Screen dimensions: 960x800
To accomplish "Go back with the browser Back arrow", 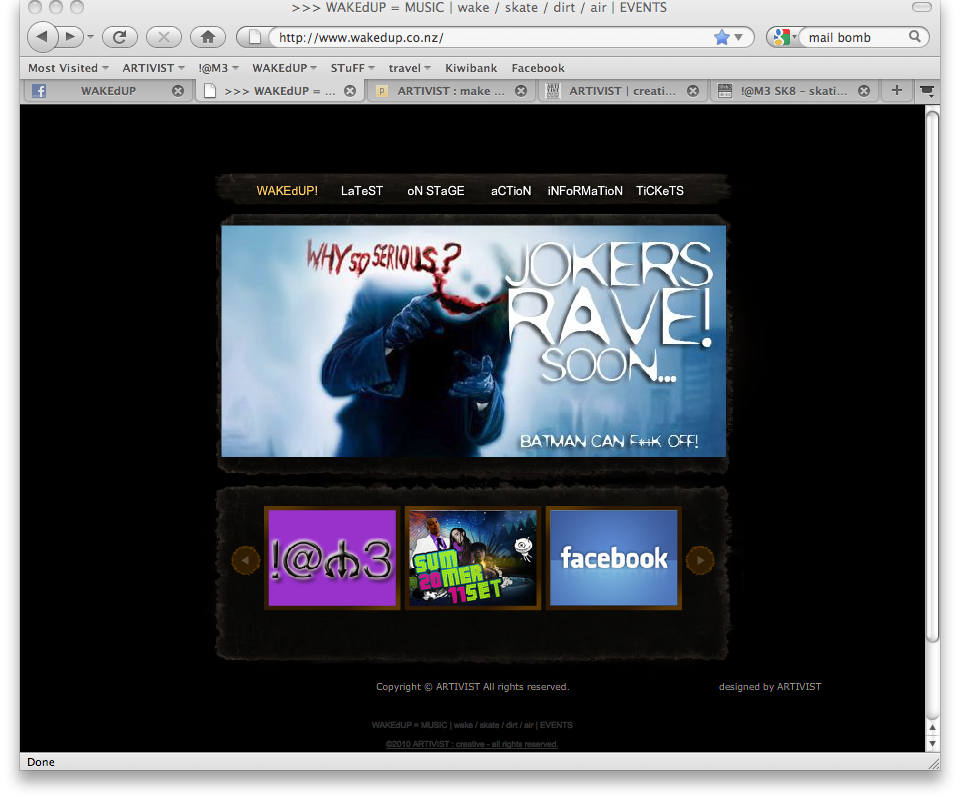I will 42,37.
